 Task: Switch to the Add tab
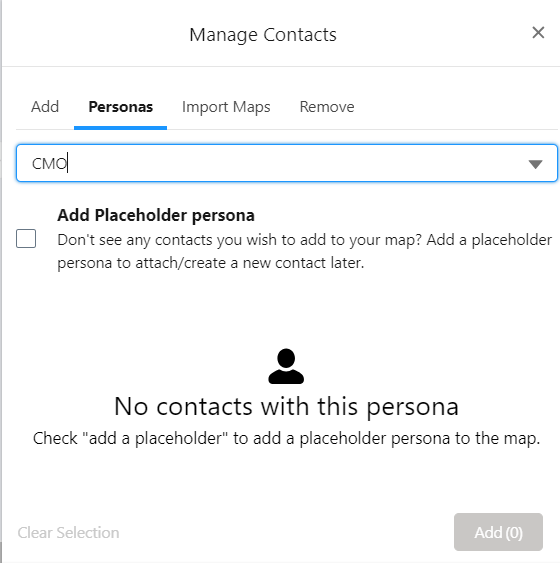45,107
